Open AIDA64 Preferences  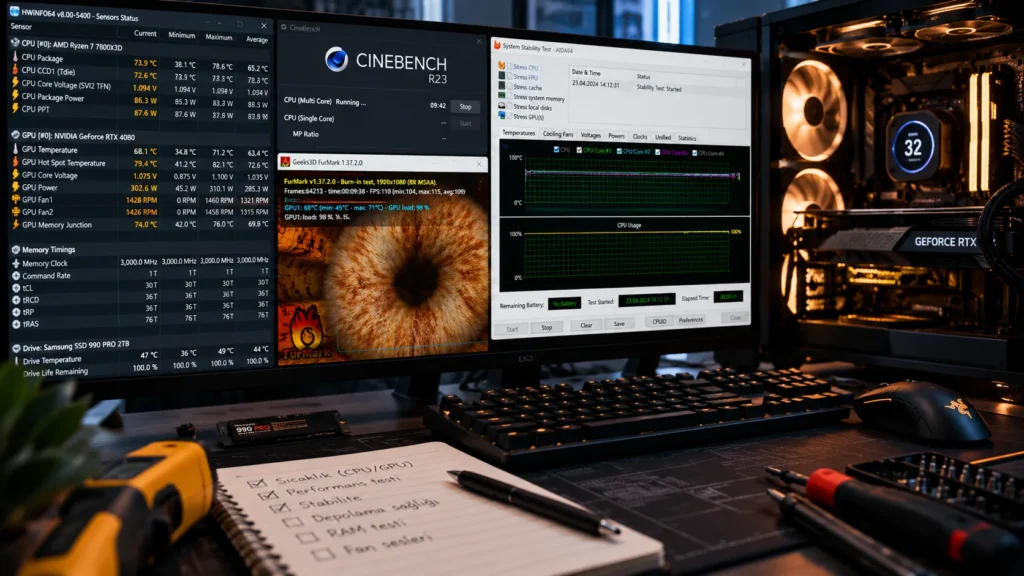690,320
